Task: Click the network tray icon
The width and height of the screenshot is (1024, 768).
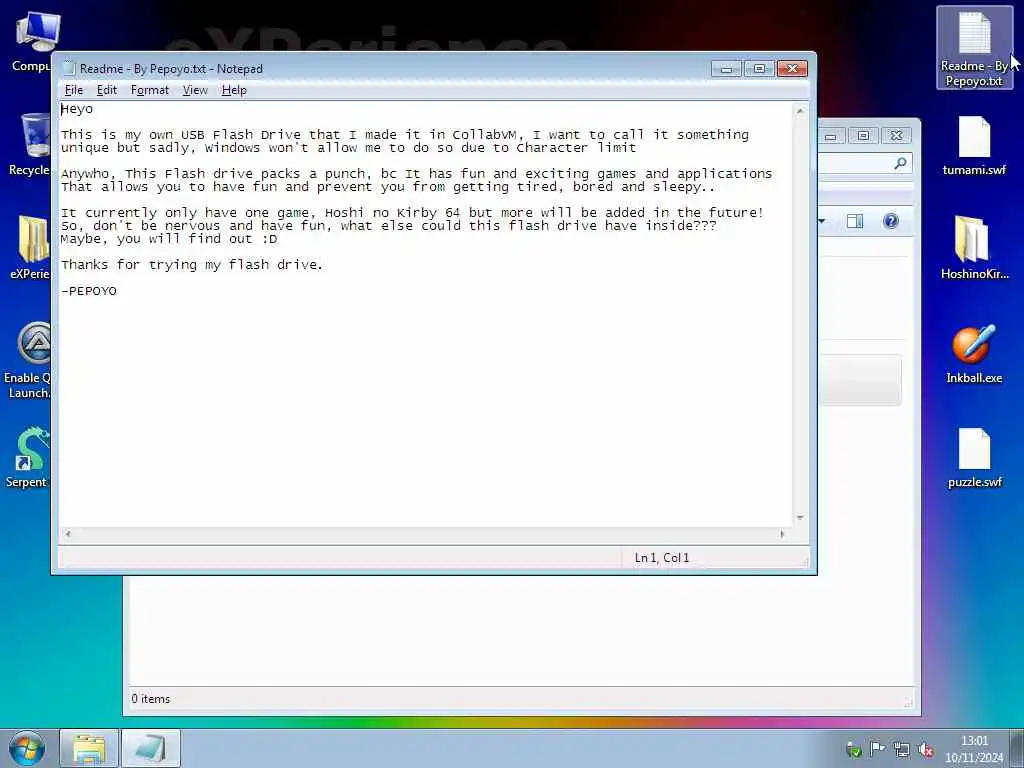Action: pyautogui.click(x=901, y=750)
